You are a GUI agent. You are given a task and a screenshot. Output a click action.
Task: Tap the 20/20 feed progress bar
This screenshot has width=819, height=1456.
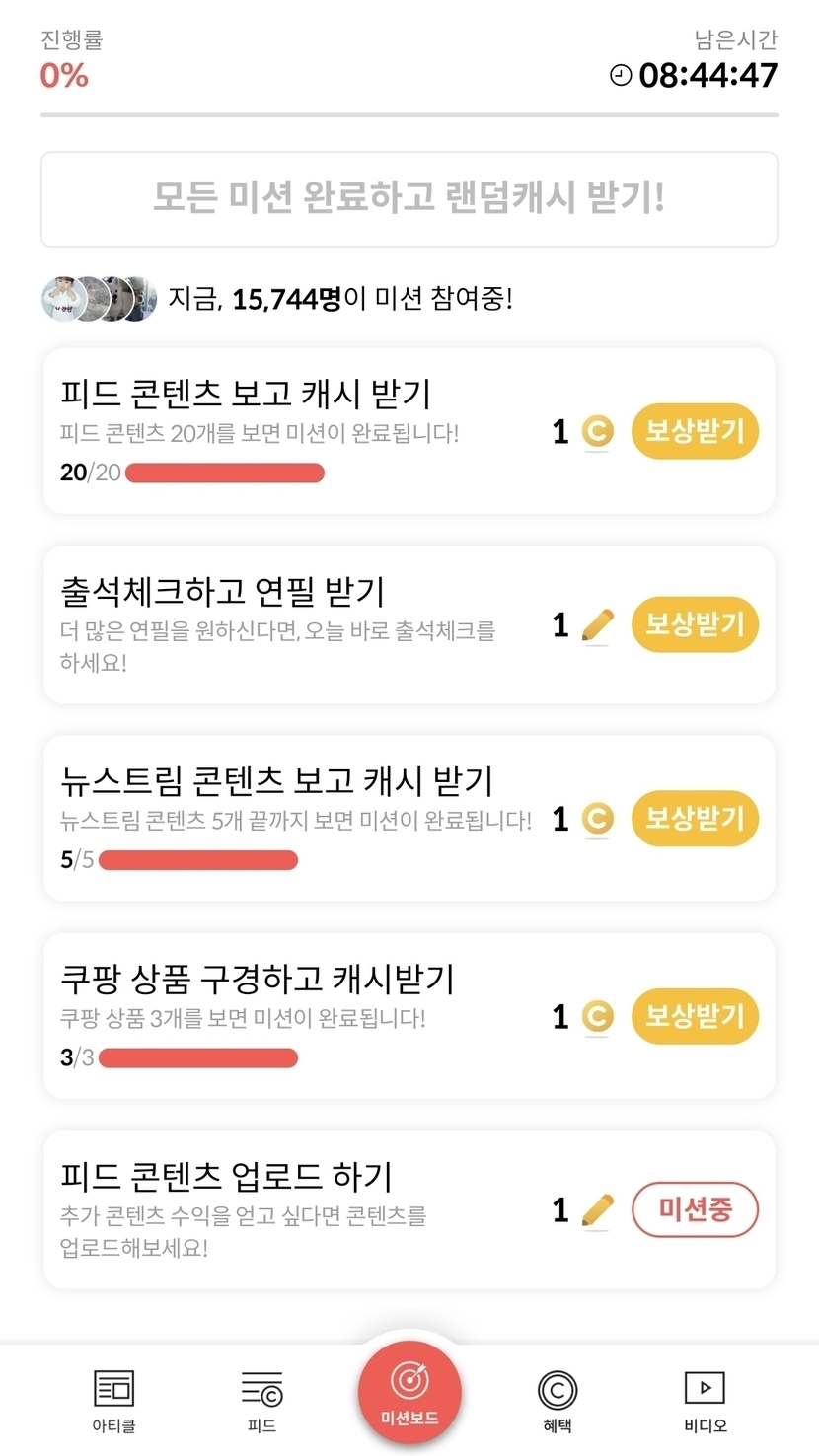tap(225, 473)
